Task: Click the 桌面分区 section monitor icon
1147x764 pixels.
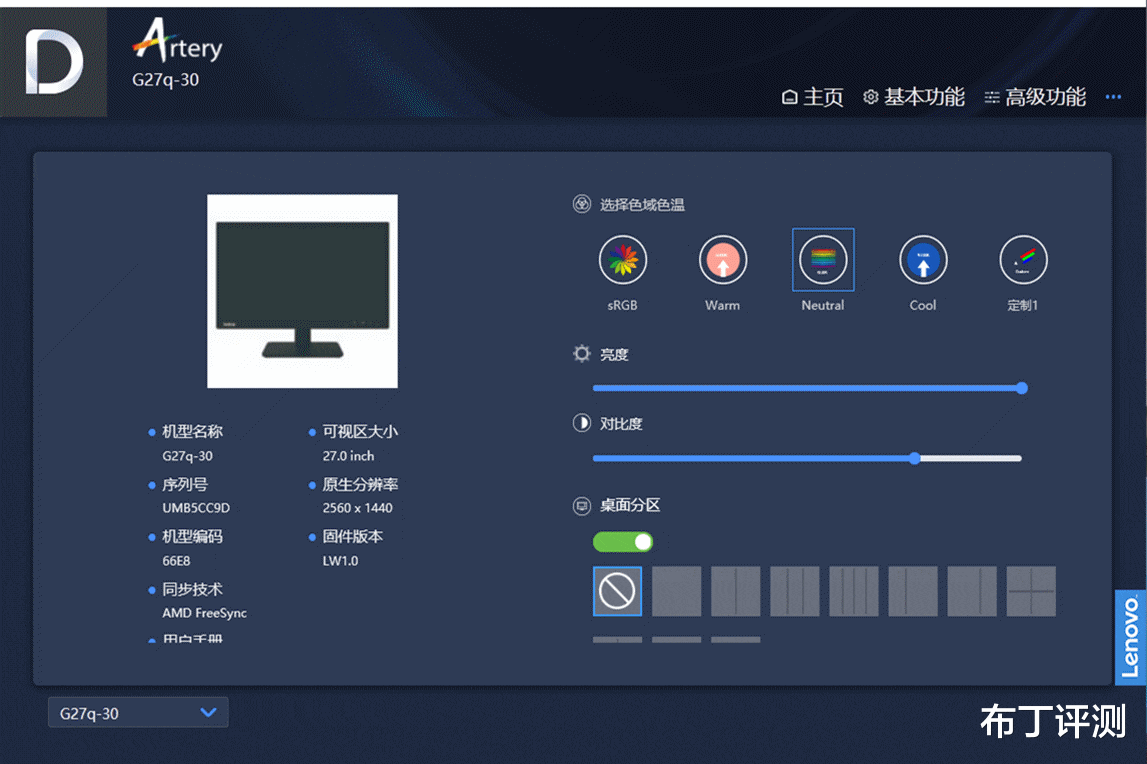Action: point(582,506)
